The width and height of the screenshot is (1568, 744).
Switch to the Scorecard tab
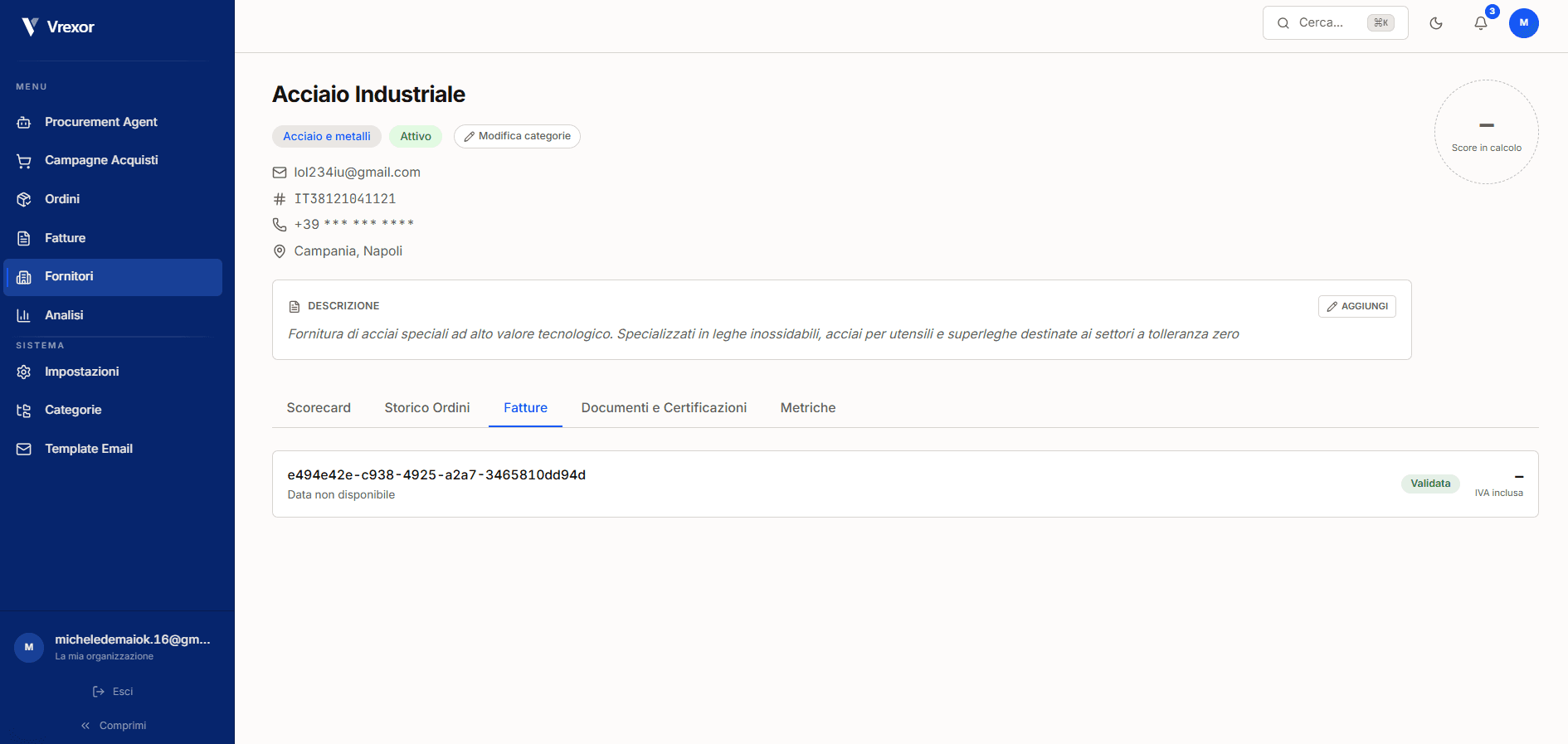coord(319,408)
